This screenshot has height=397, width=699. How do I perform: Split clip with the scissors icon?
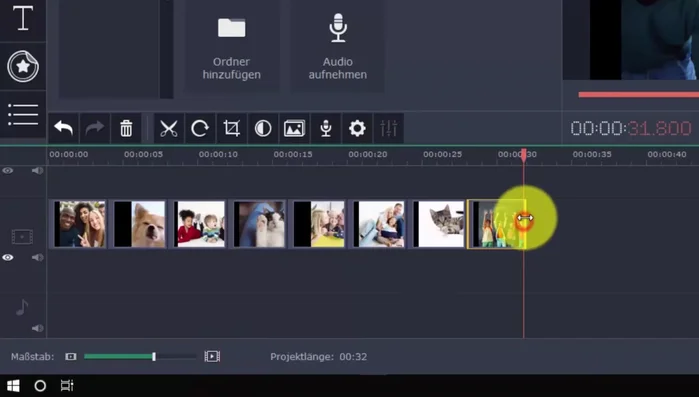pyautogui.click(x=169, y=128)
